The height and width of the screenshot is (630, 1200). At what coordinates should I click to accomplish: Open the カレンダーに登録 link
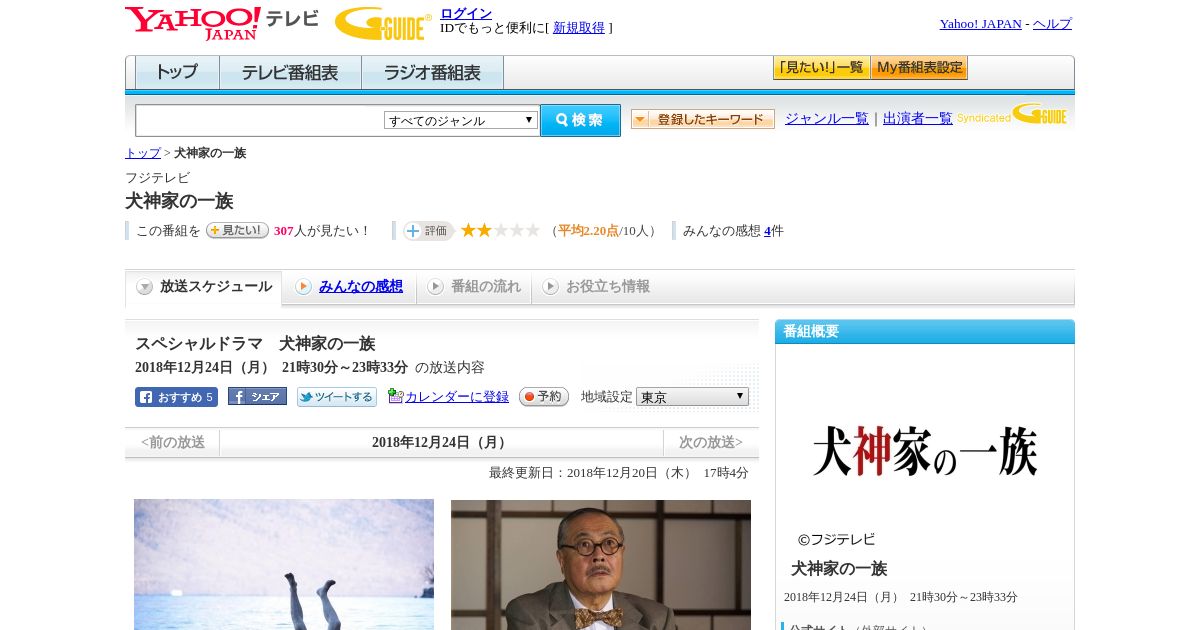pos(456,397)
